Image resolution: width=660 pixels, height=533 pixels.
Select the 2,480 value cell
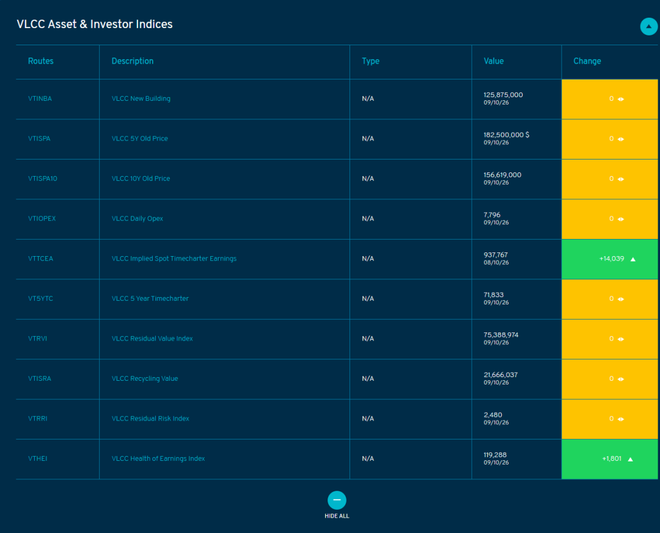[x=516, y=419]
